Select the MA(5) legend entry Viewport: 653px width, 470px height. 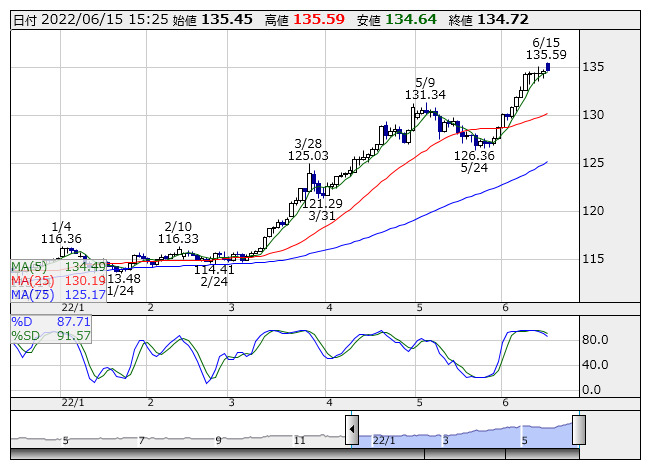coord(58,266)
